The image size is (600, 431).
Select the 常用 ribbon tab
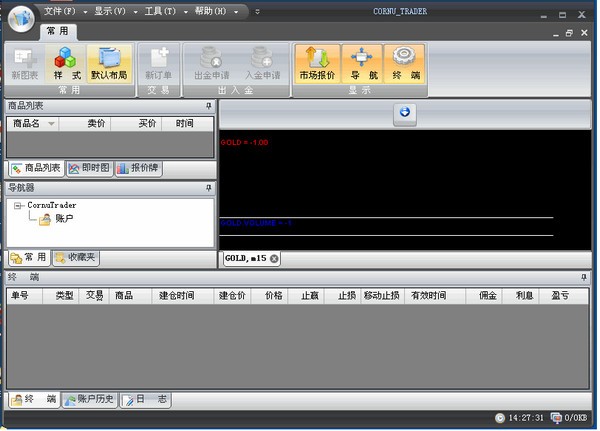(x=58, y=31)
